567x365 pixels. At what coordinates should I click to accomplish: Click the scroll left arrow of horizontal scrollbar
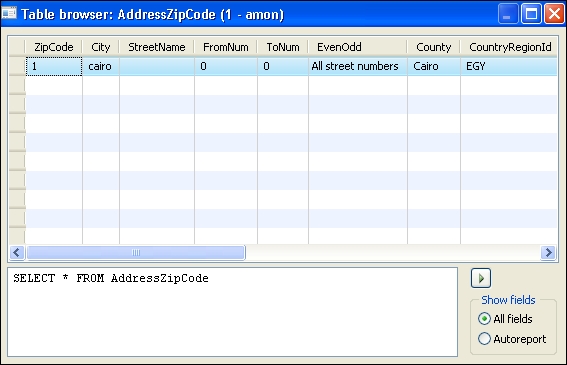point(17,252)
